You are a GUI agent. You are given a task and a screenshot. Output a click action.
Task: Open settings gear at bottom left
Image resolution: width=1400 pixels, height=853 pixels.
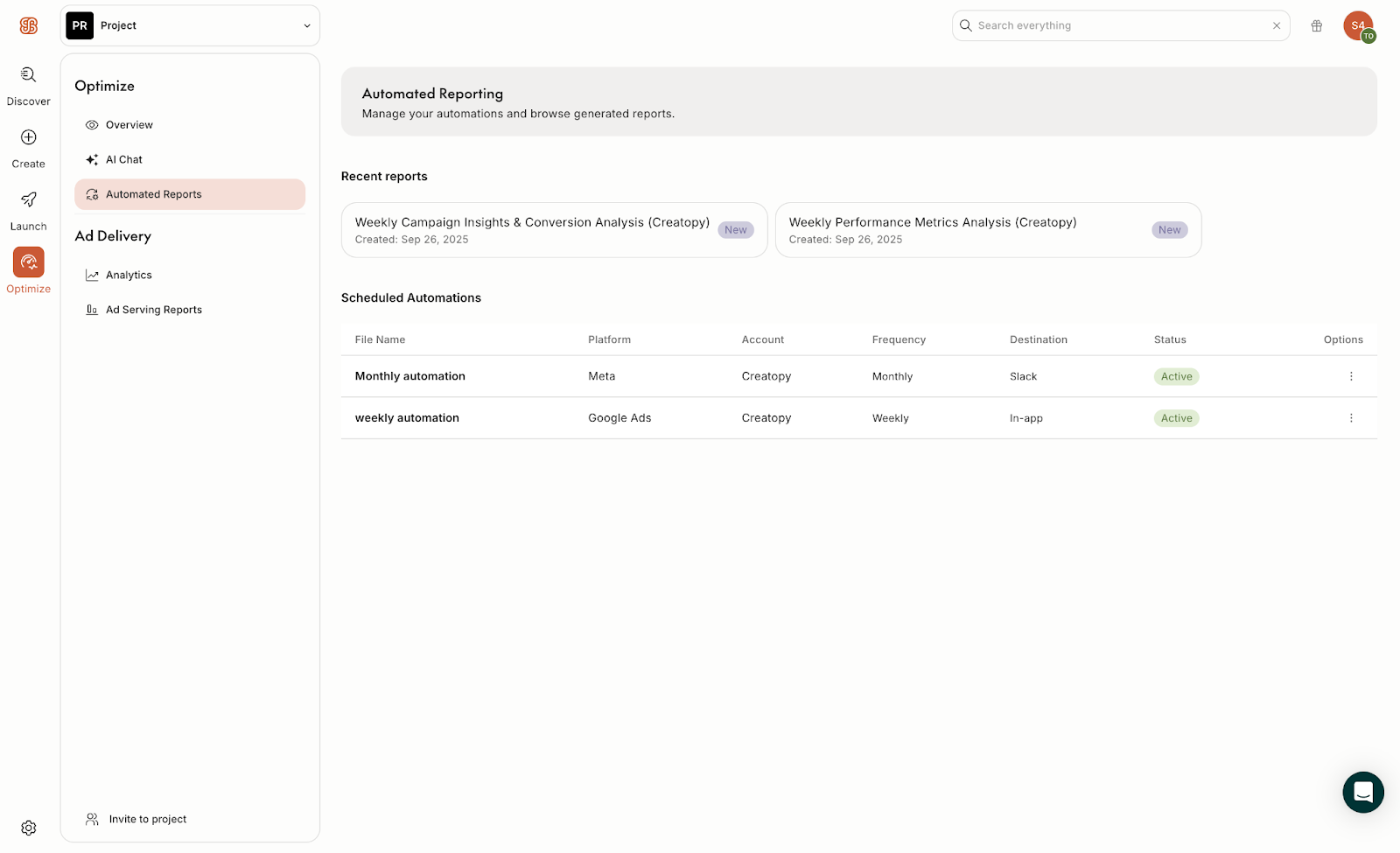point(28,828)
